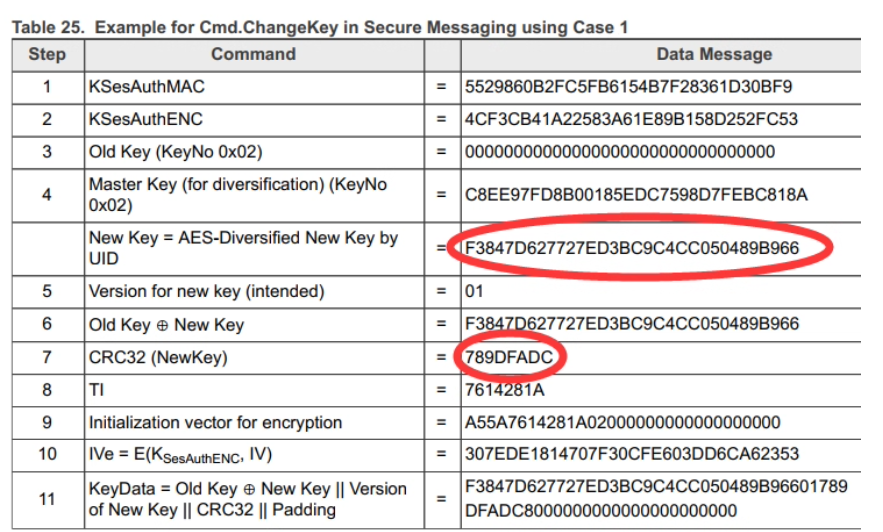This screenshot has width=883, height=532.
Task: Click the Master Key value C8EE97FD8B00185E...
Action: (x=635, y=195)
